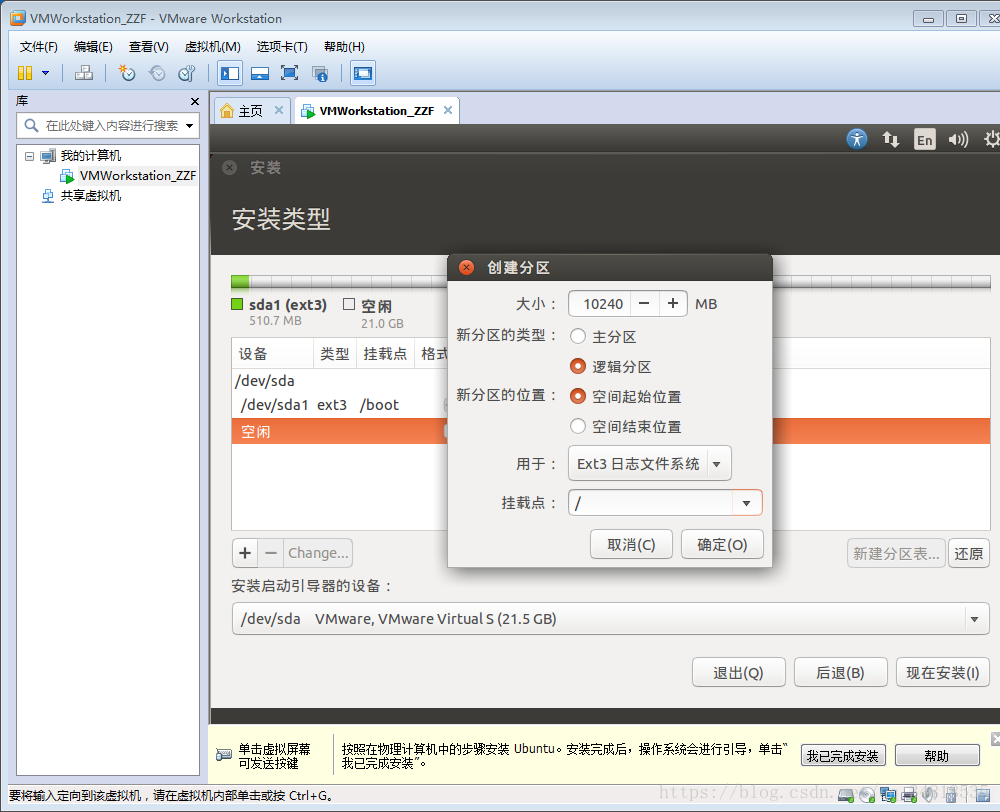Select the 空间结束位置 radio button
Viewport: 1000px width, 812px height.
(x=578, y=426)
